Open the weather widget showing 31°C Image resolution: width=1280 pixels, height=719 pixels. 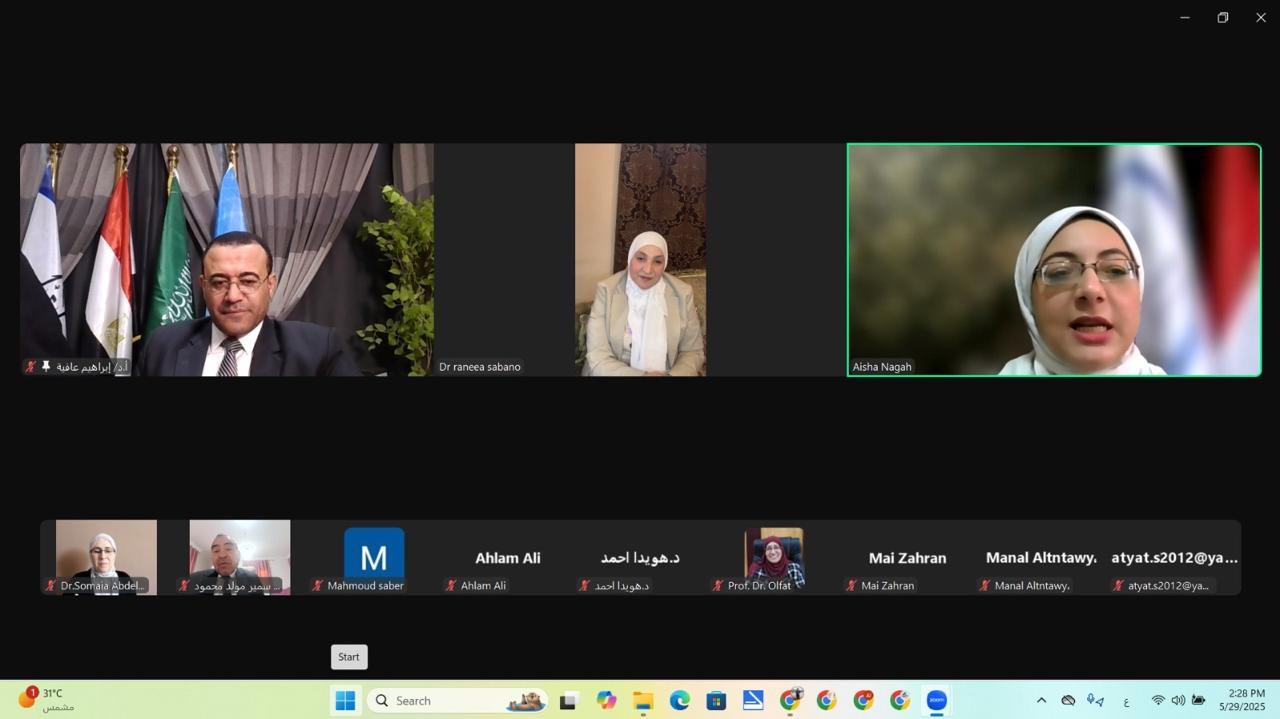click(47, 700)
